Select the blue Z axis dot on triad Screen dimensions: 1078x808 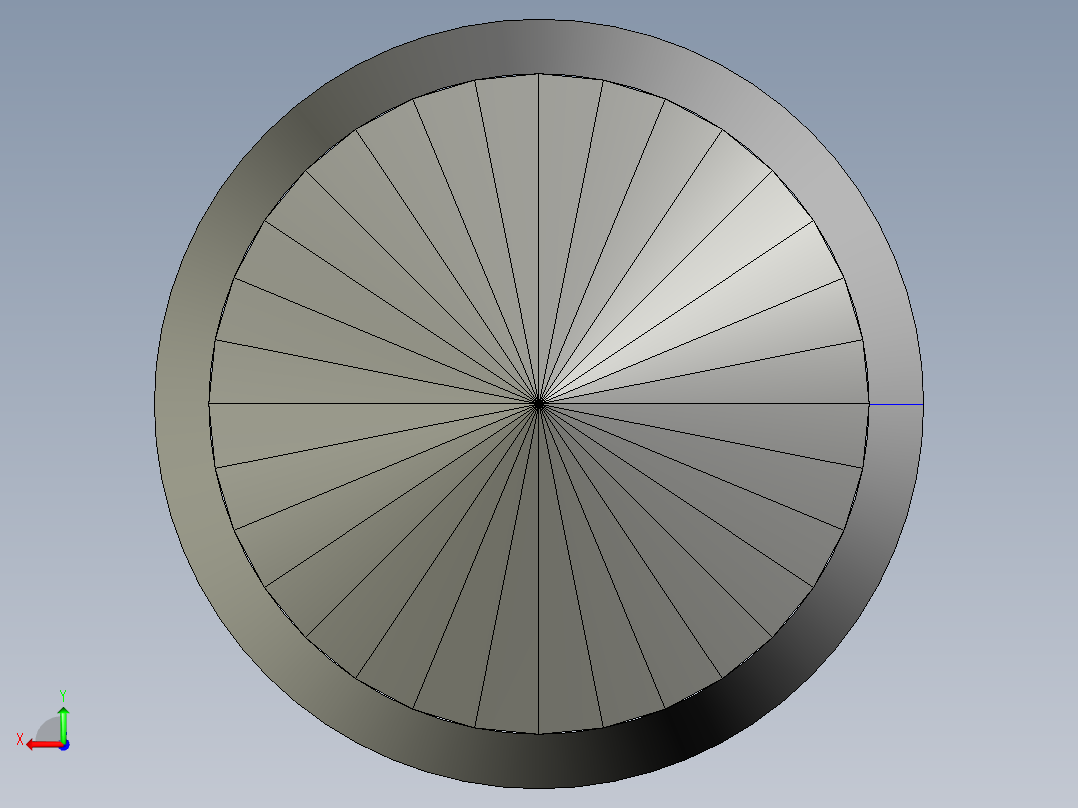click(63, 745)
